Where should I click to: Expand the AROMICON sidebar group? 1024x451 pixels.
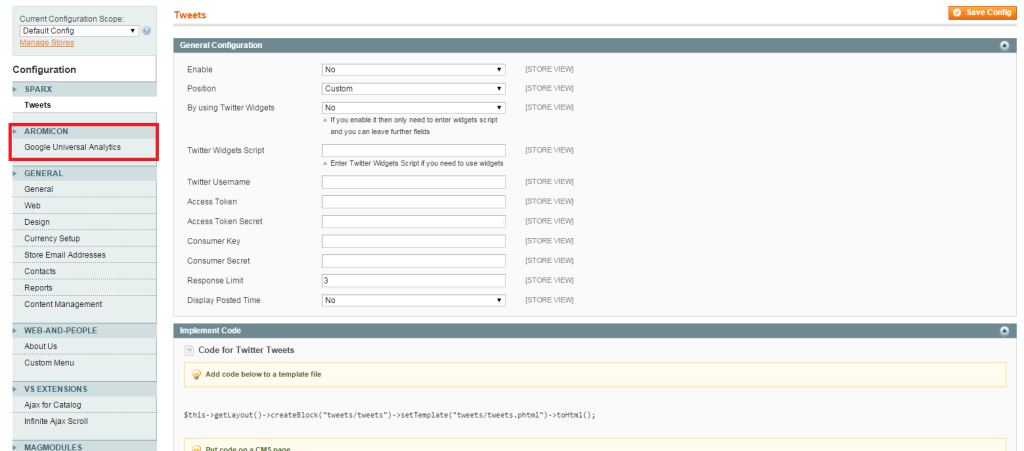coord(84,131)
